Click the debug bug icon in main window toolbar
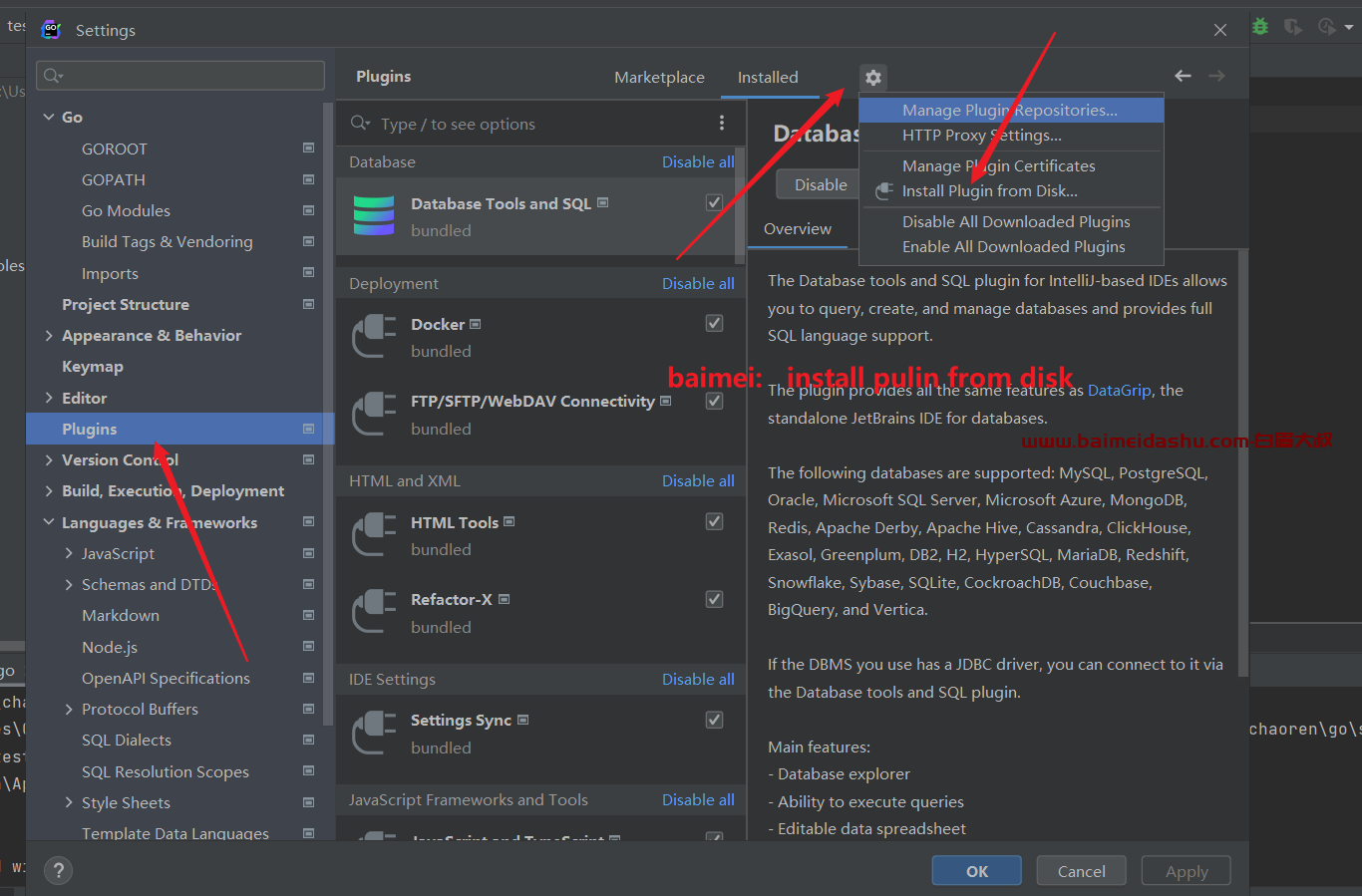The width and height of the screenshot is (1362, 896). click(1260, 27)
